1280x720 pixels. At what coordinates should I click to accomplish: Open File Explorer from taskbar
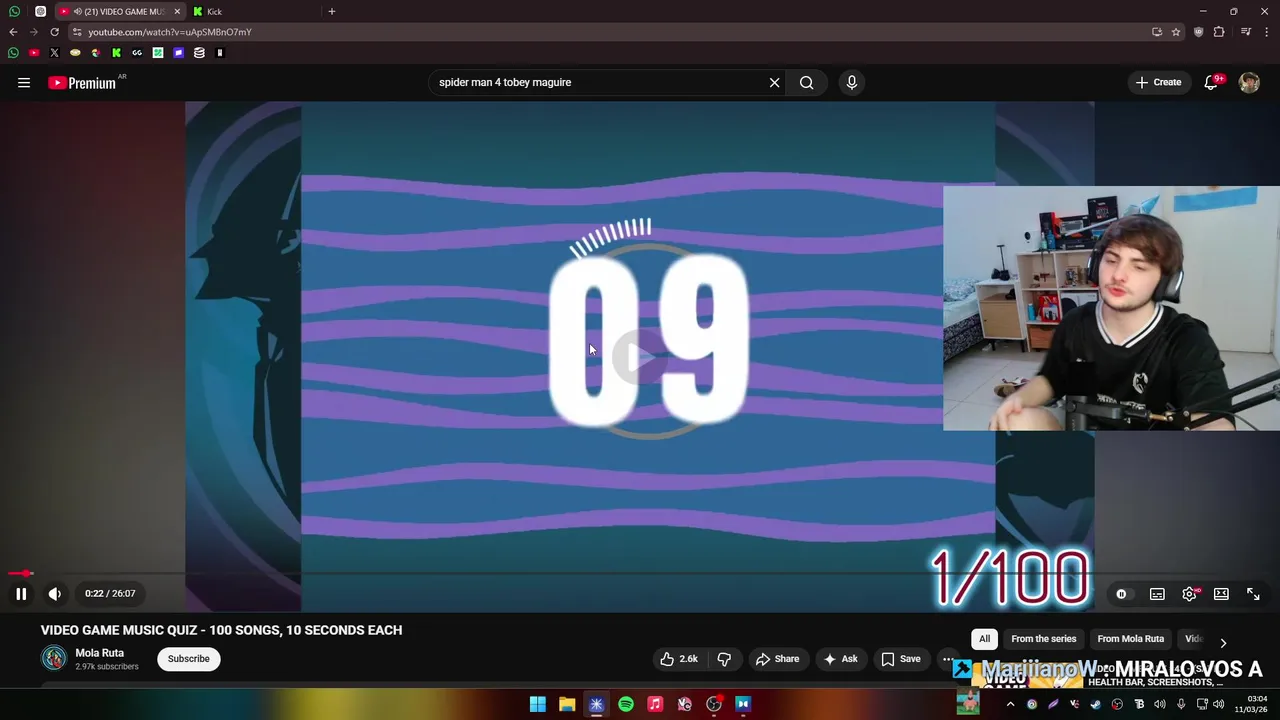(567, 704)
